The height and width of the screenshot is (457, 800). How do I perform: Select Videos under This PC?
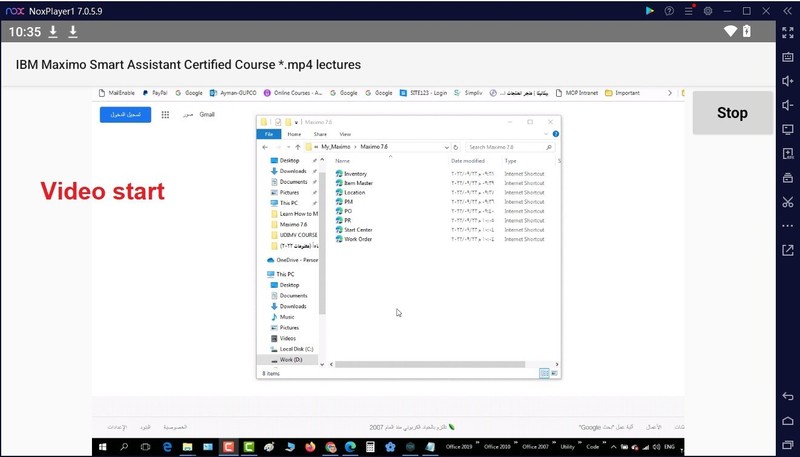pos(283,338)
